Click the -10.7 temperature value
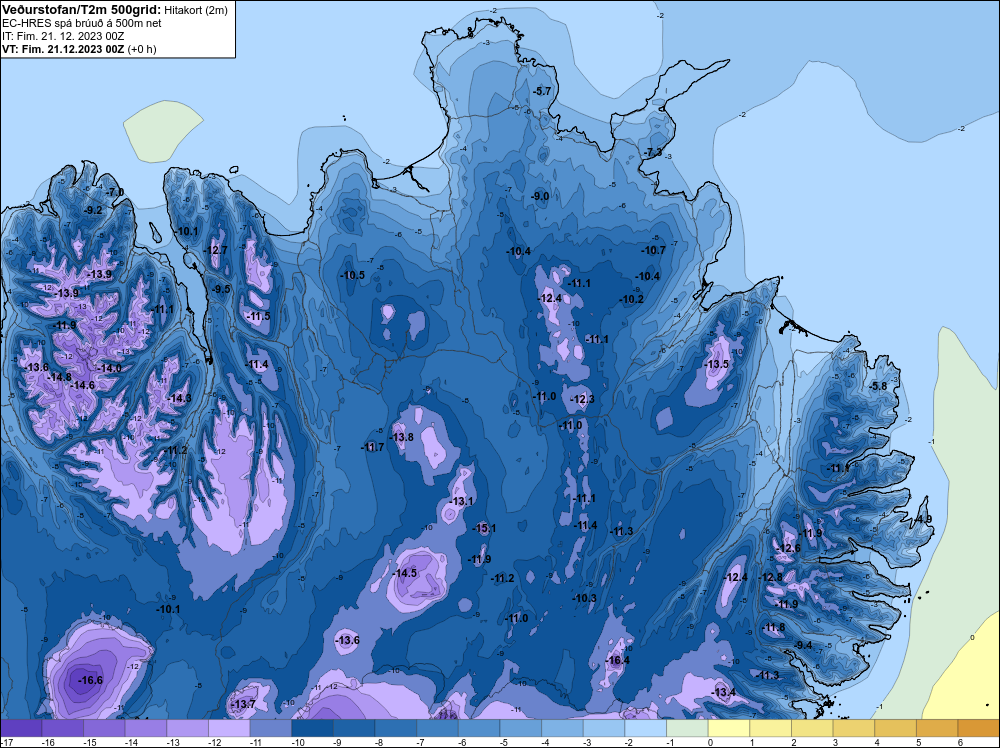This screenshot has height=748, width=1000. 653,250
